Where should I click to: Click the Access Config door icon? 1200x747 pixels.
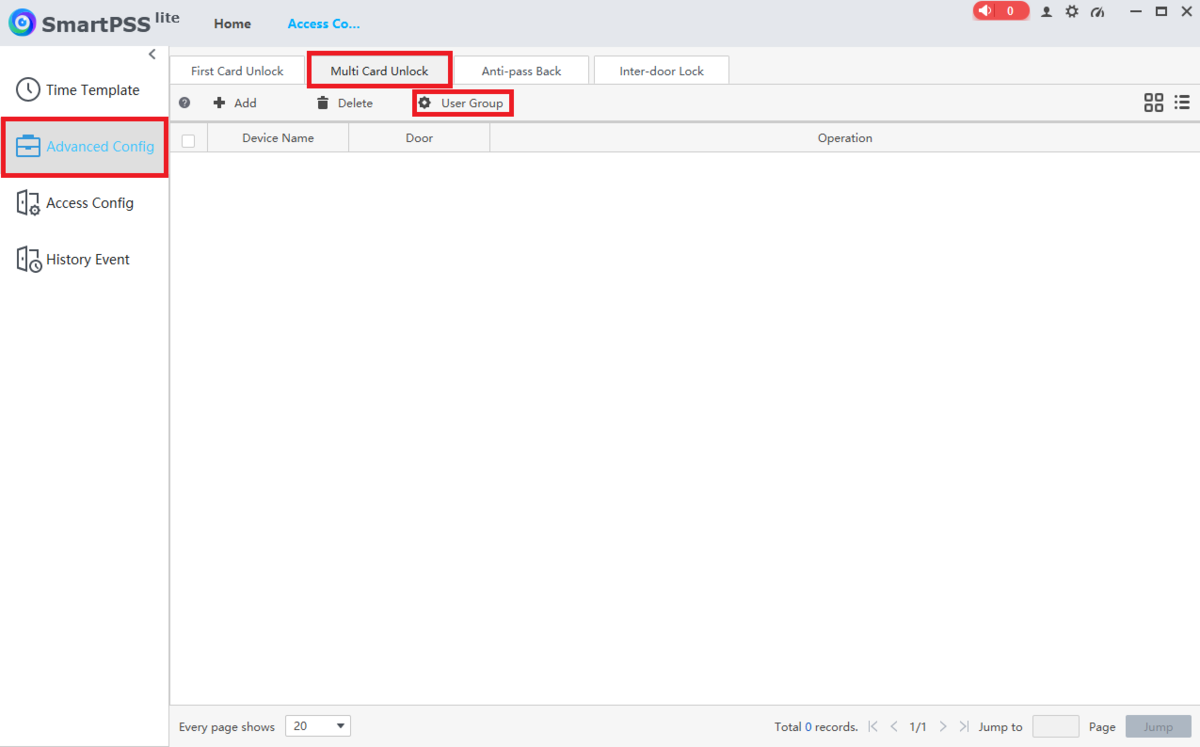(28, 203)
